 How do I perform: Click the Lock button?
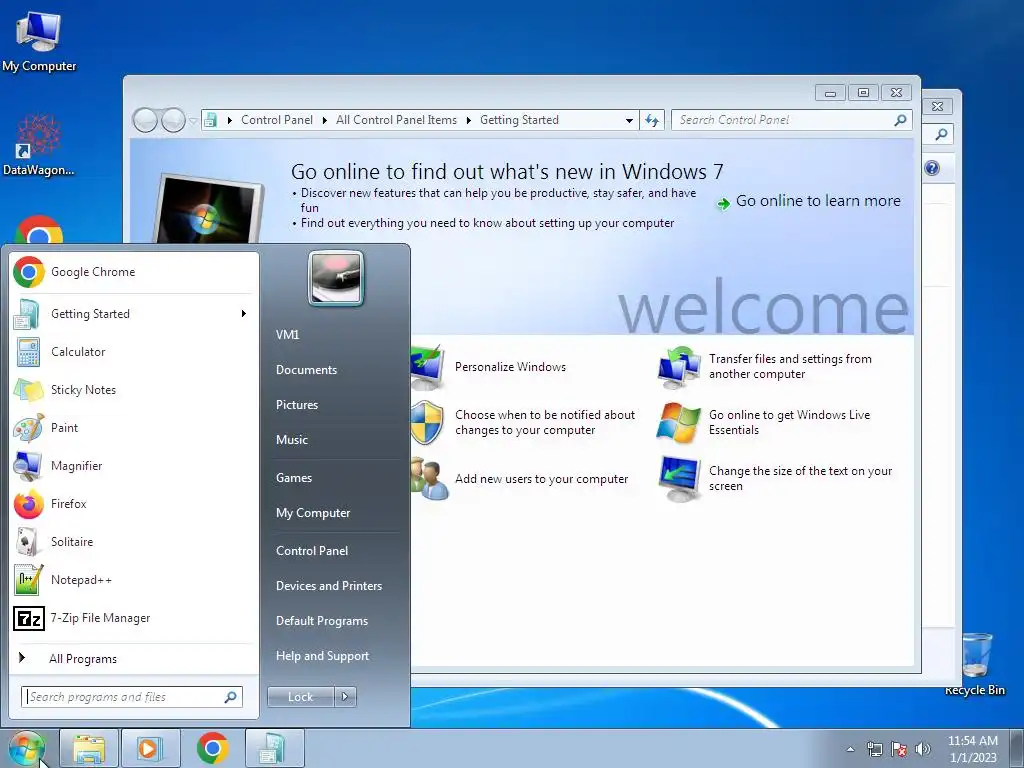tap(300, 697)
